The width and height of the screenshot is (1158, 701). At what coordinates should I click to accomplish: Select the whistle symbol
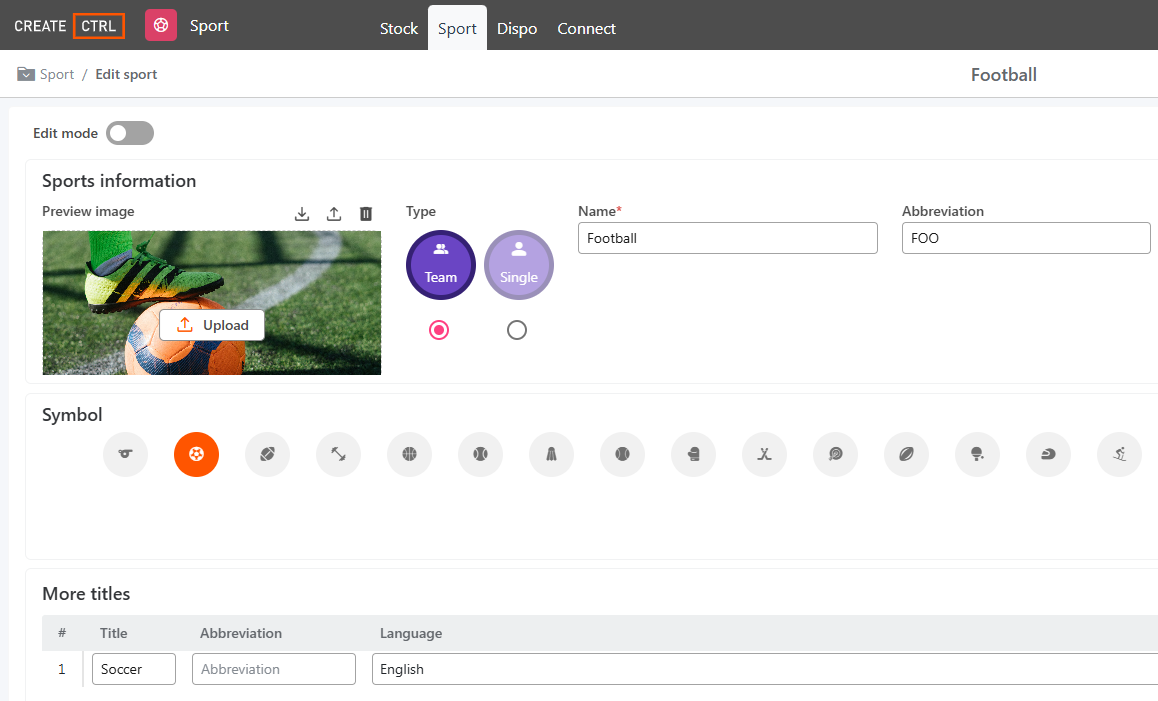[x=126, y=454]
